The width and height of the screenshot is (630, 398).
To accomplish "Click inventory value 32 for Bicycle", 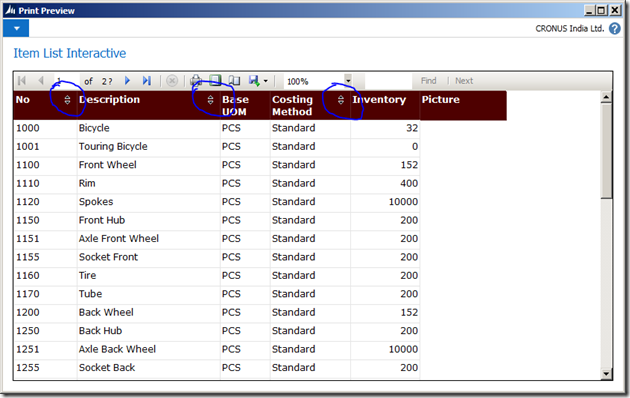I will tap(385, 129).
